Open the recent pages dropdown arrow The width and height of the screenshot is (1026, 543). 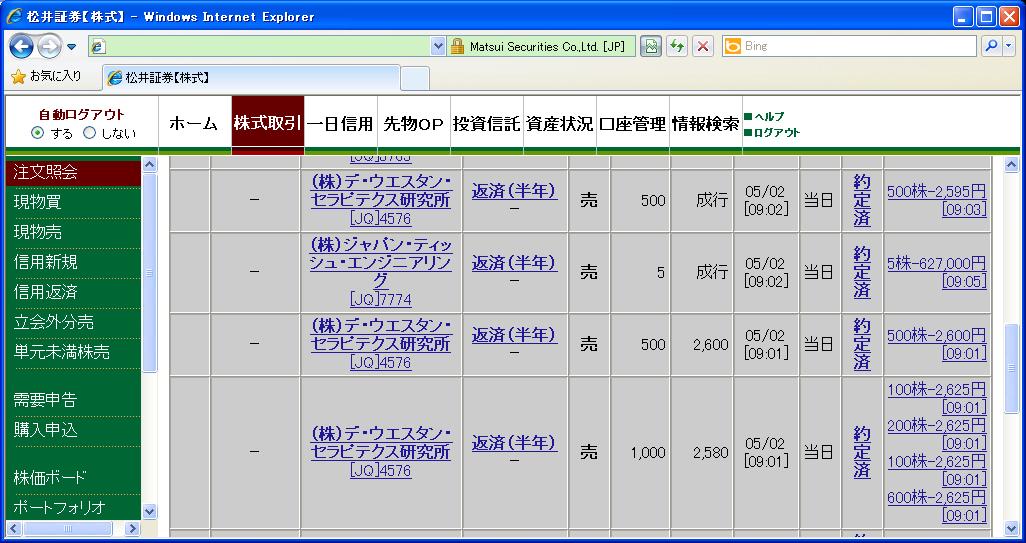pos(72,47)
